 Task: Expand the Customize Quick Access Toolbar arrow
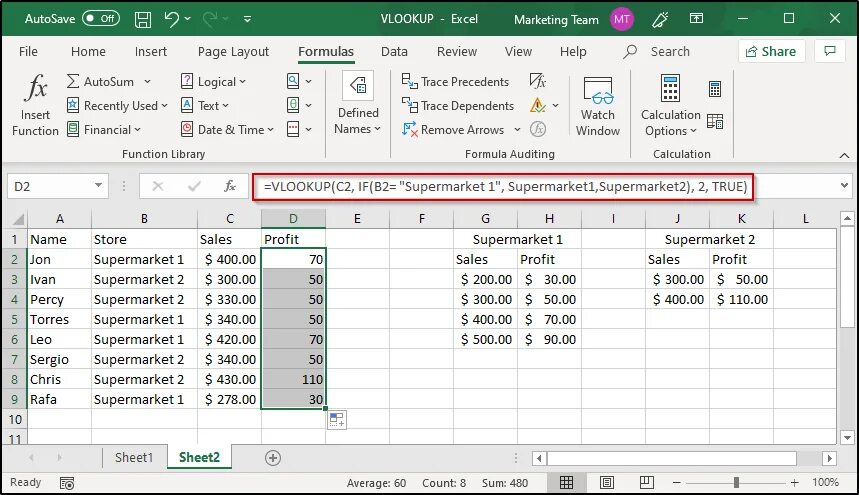248,19
